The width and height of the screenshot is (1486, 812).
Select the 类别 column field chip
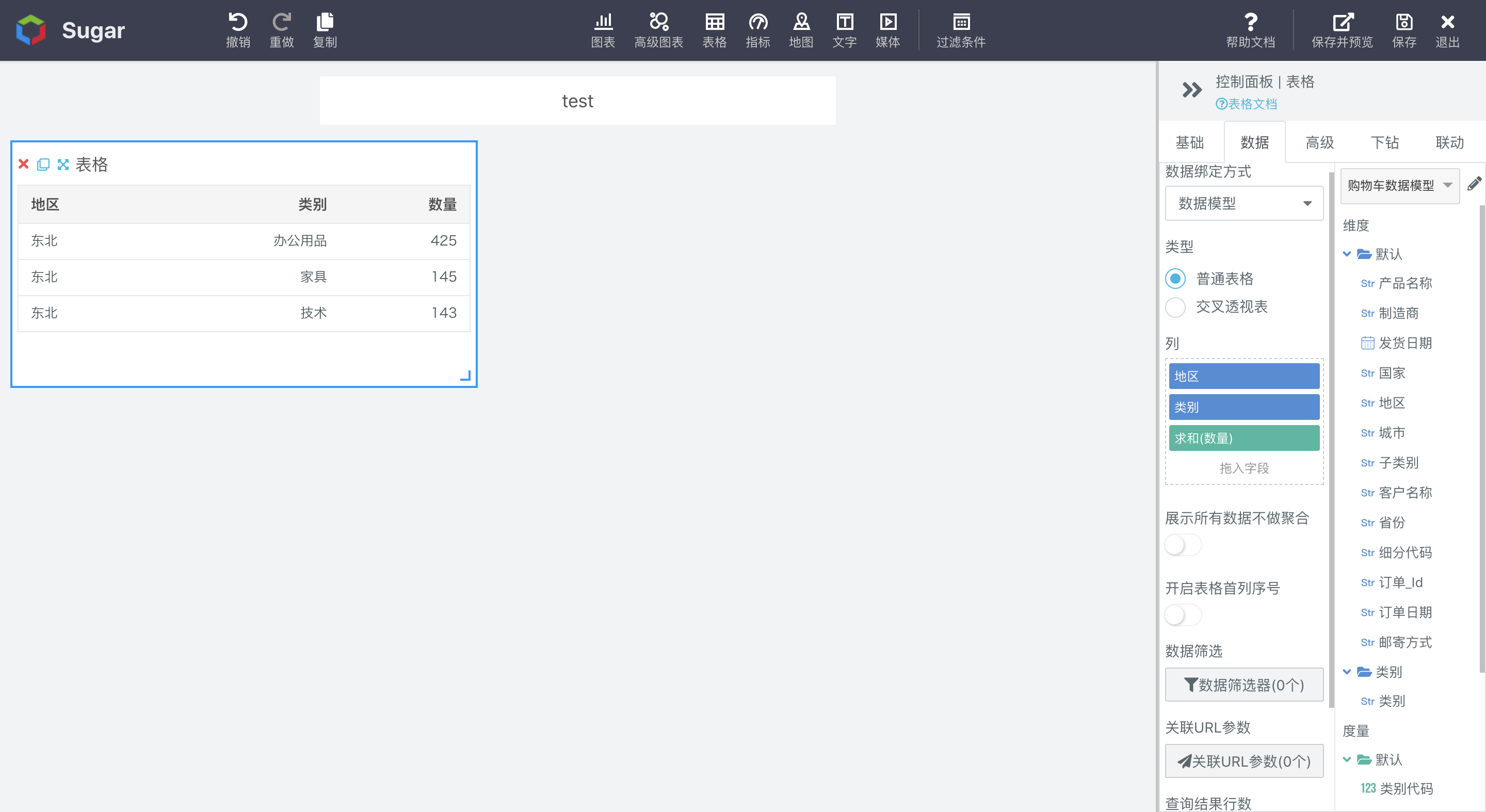pyautogui.click(x=1243, y=407)
